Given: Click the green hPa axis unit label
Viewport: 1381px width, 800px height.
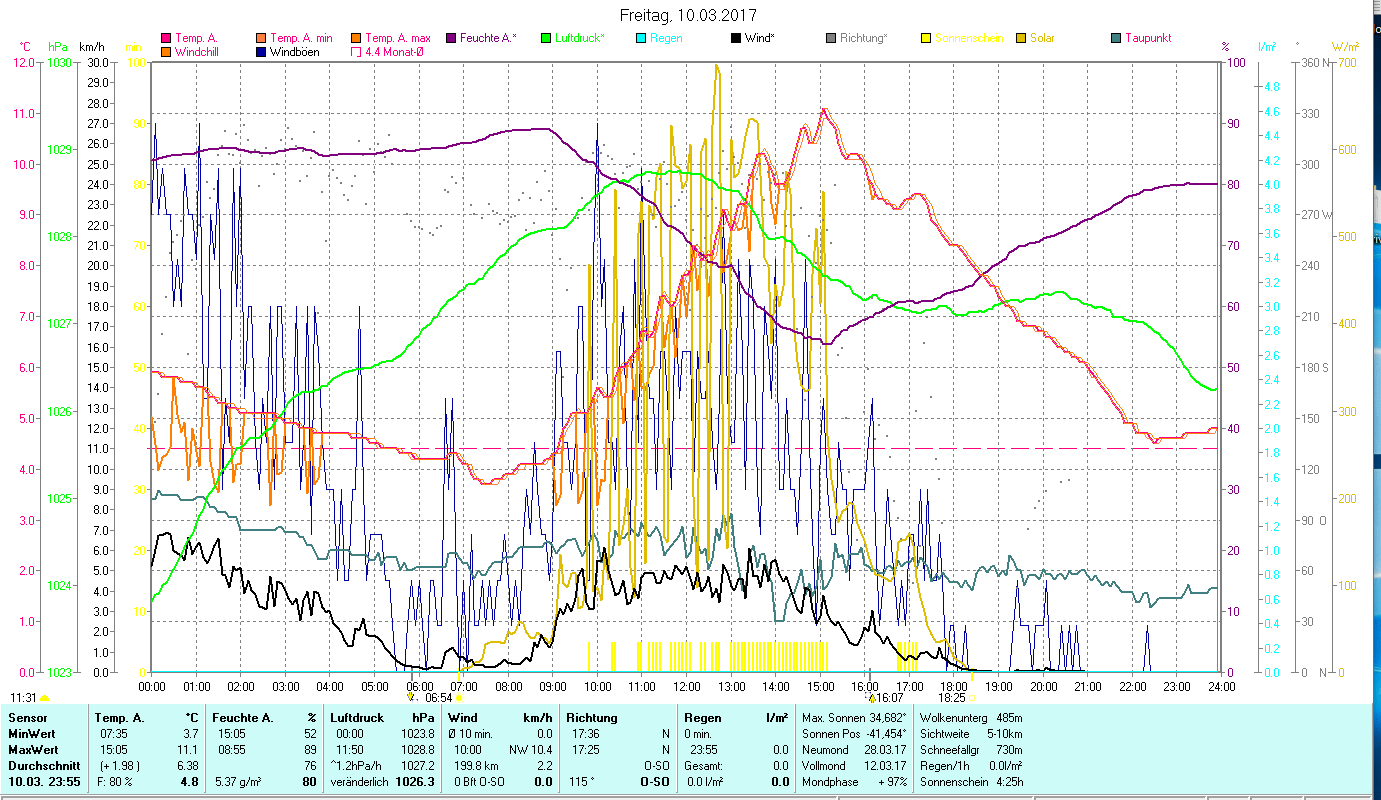Looking at the screenshot, I should [x=58, y=46].
